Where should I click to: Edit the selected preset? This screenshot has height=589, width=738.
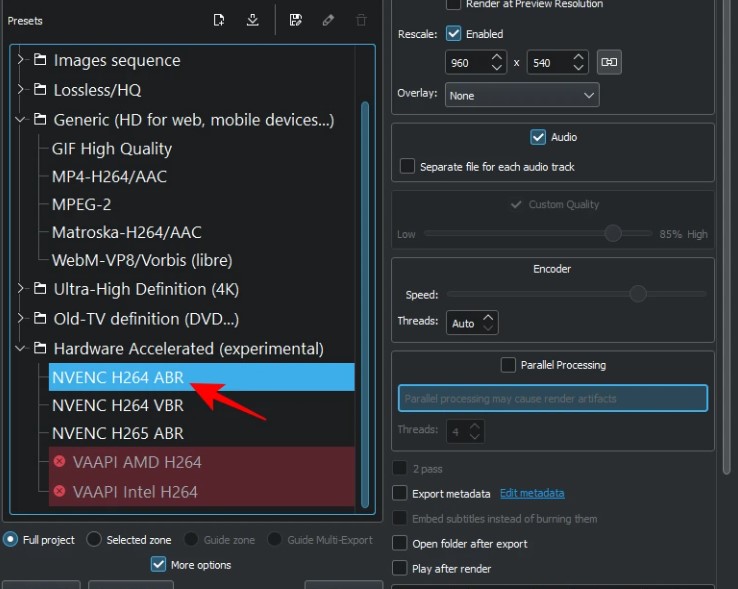click(328, 20)
